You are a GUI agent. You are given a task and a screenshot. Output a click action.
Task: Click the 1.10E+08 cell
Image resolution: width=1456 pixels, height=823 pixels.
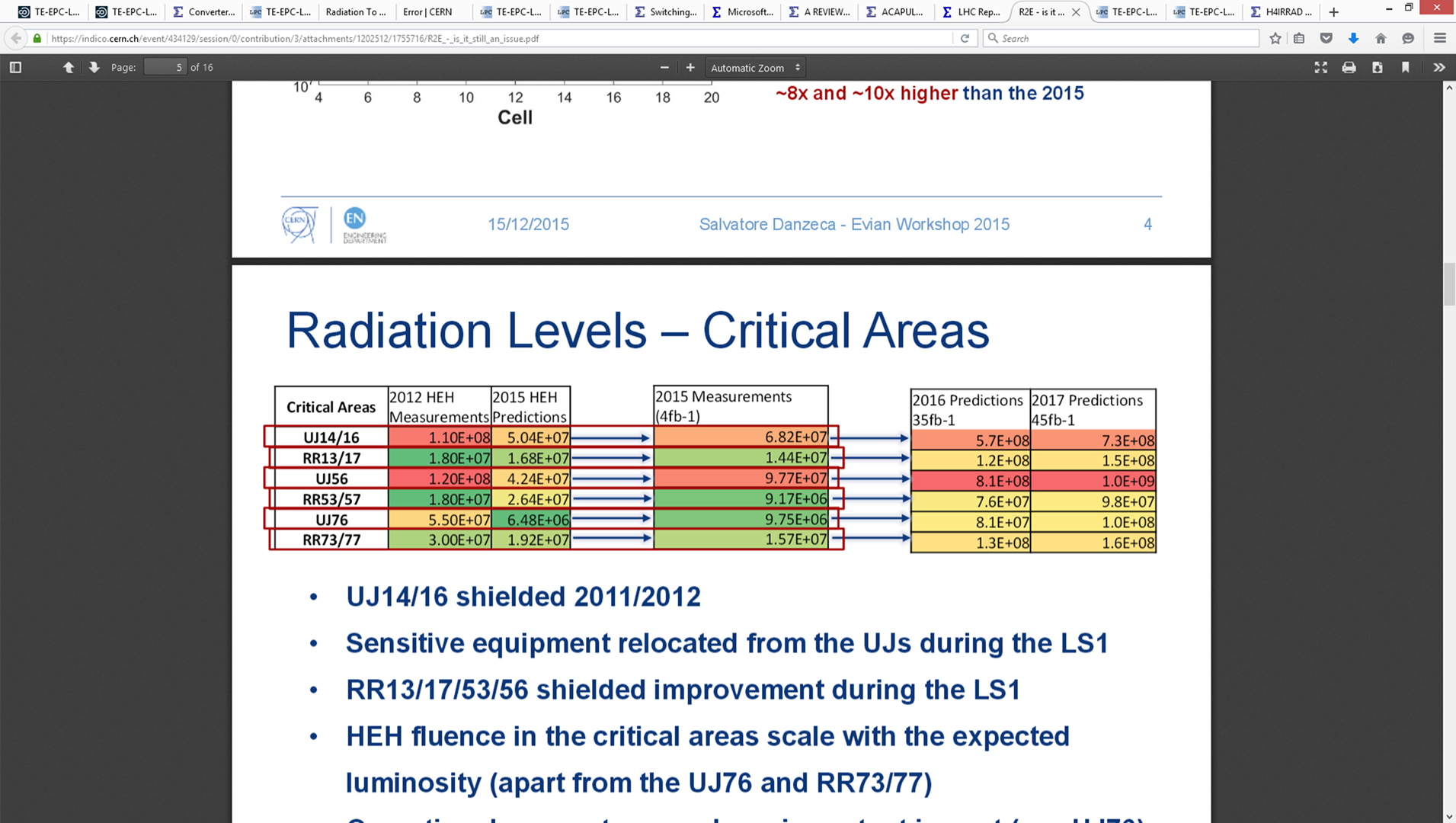tap(440, 437)
